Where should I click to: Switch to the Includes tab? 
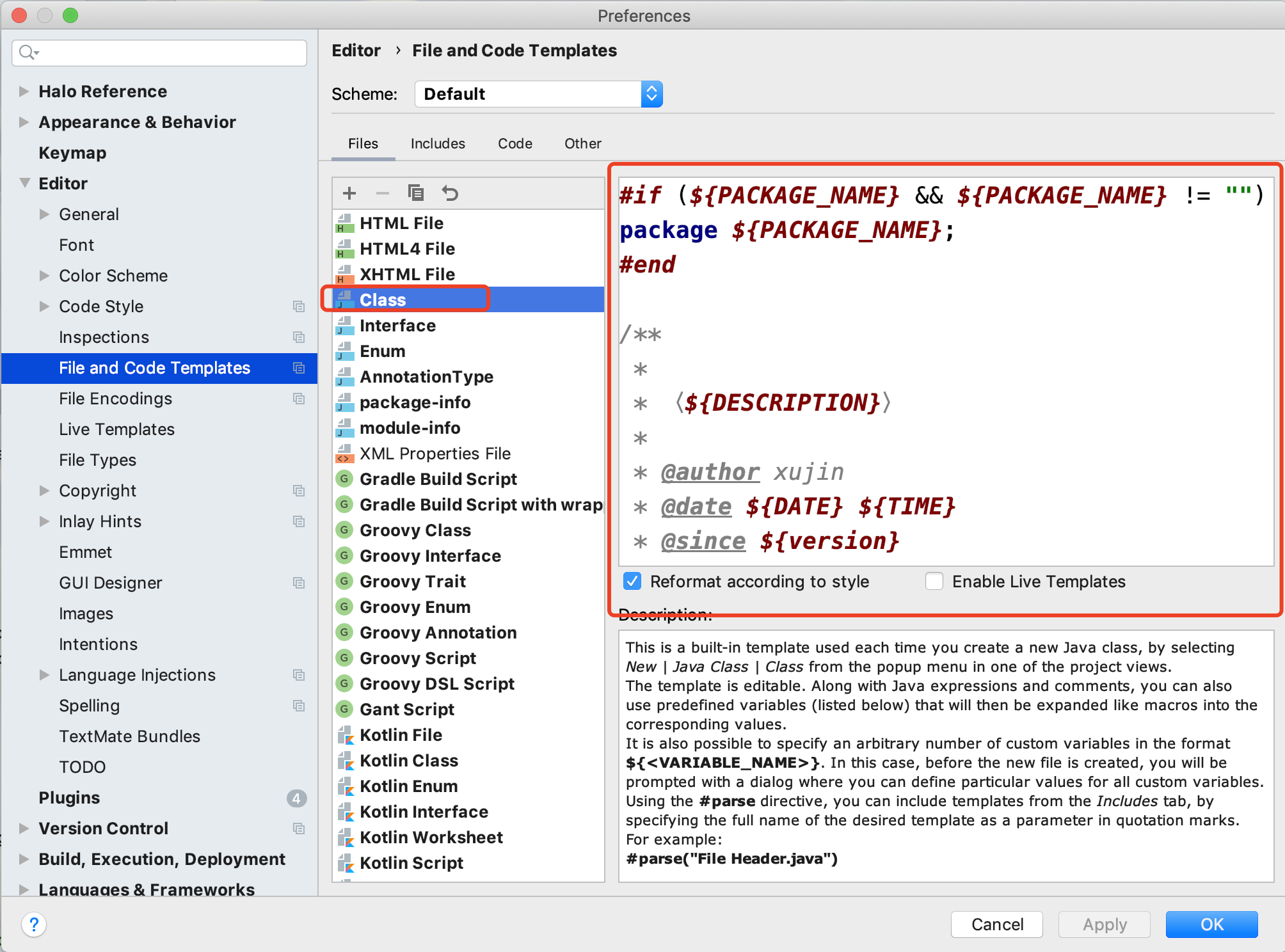coord(438,143)
